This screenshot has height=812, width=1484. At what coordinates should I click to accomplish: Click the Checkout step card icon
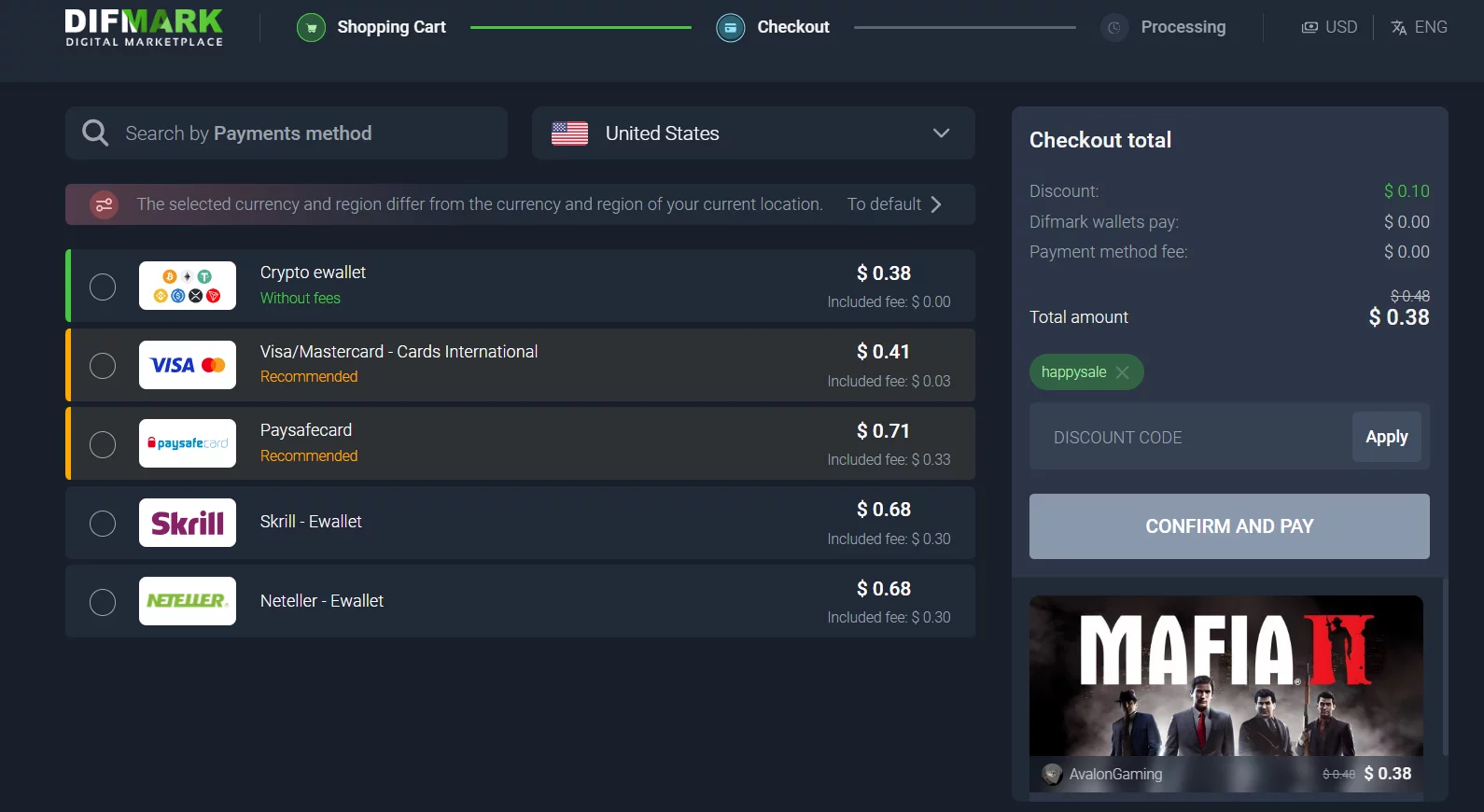coord(731,28)
